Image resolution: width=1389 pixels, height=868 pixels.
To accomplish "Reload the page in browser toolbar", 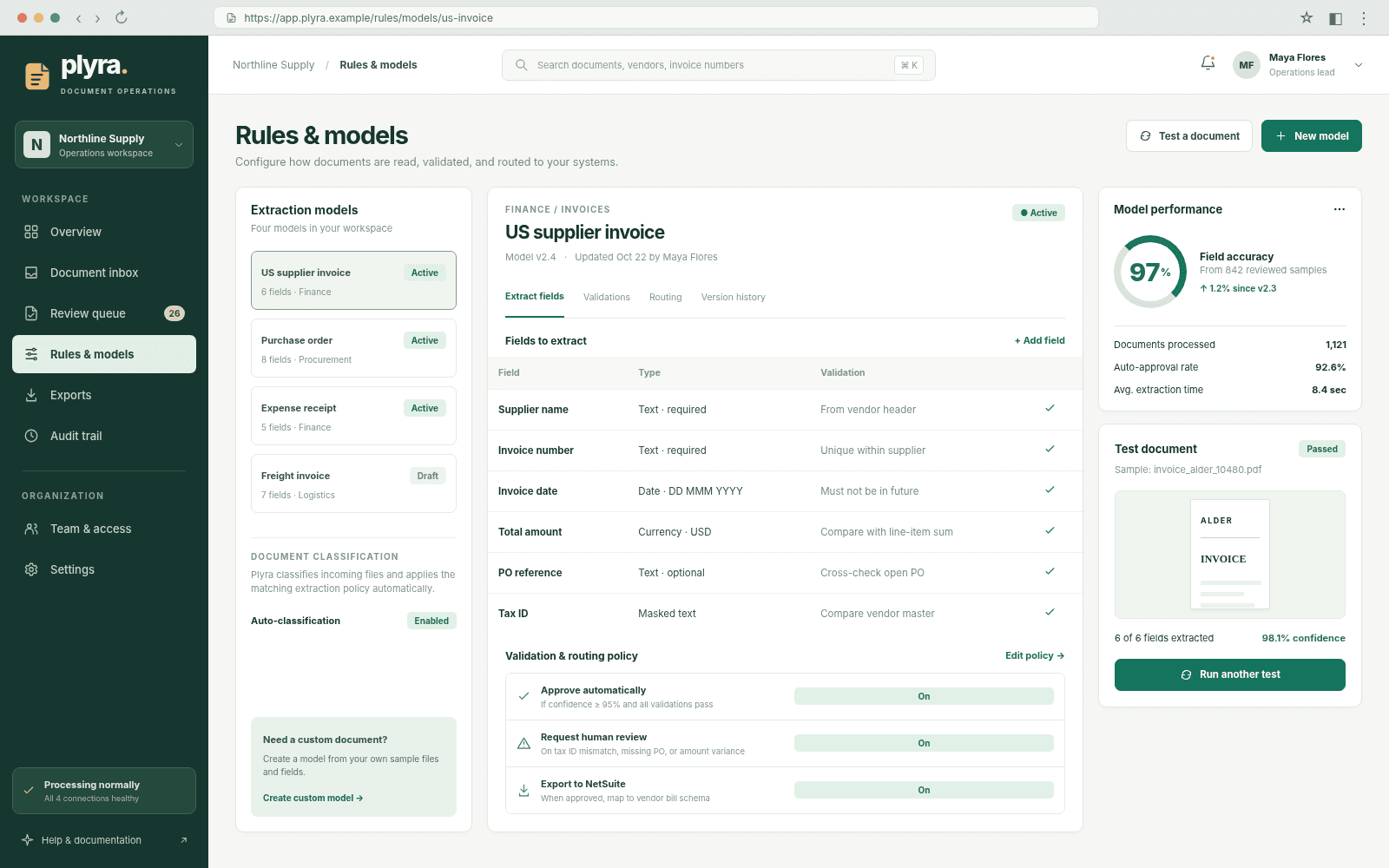I will coord(122,17).
